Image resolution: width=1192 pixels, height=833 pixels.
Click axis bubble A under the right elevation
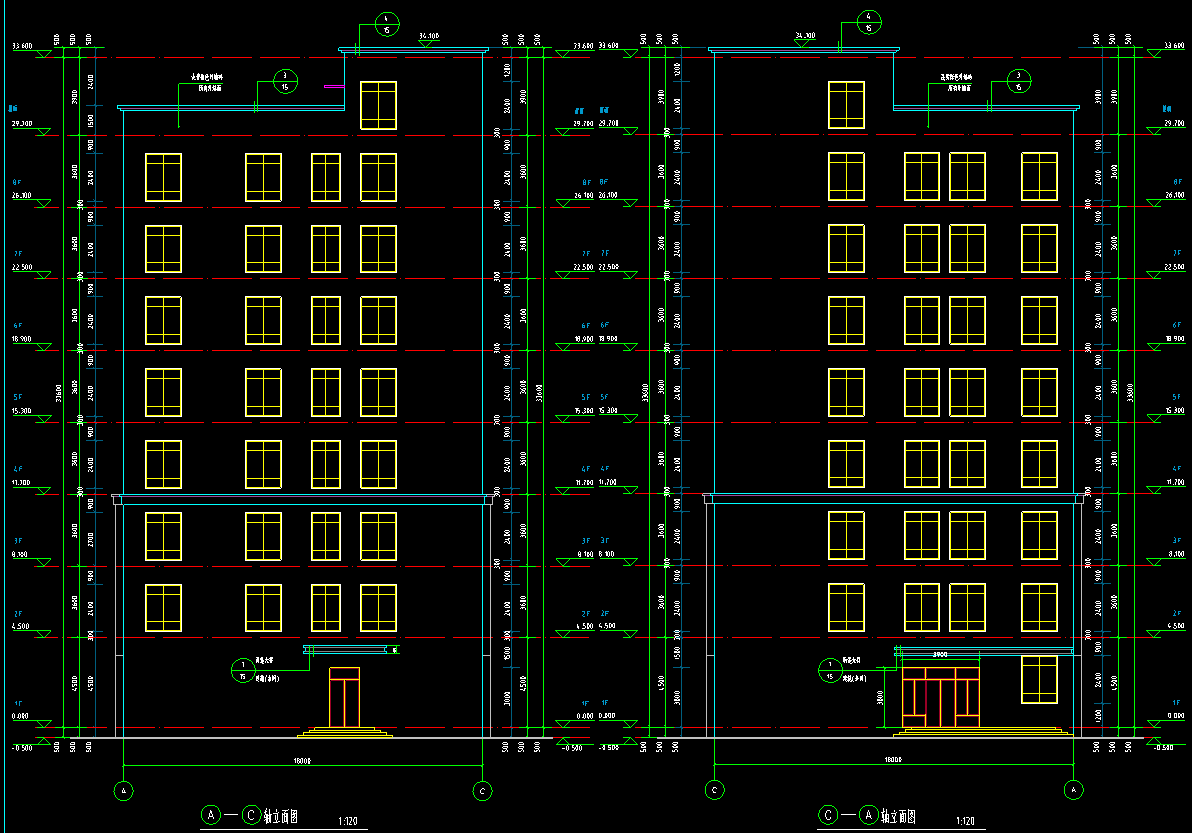pyautogui.click(x=1073, y=790)
